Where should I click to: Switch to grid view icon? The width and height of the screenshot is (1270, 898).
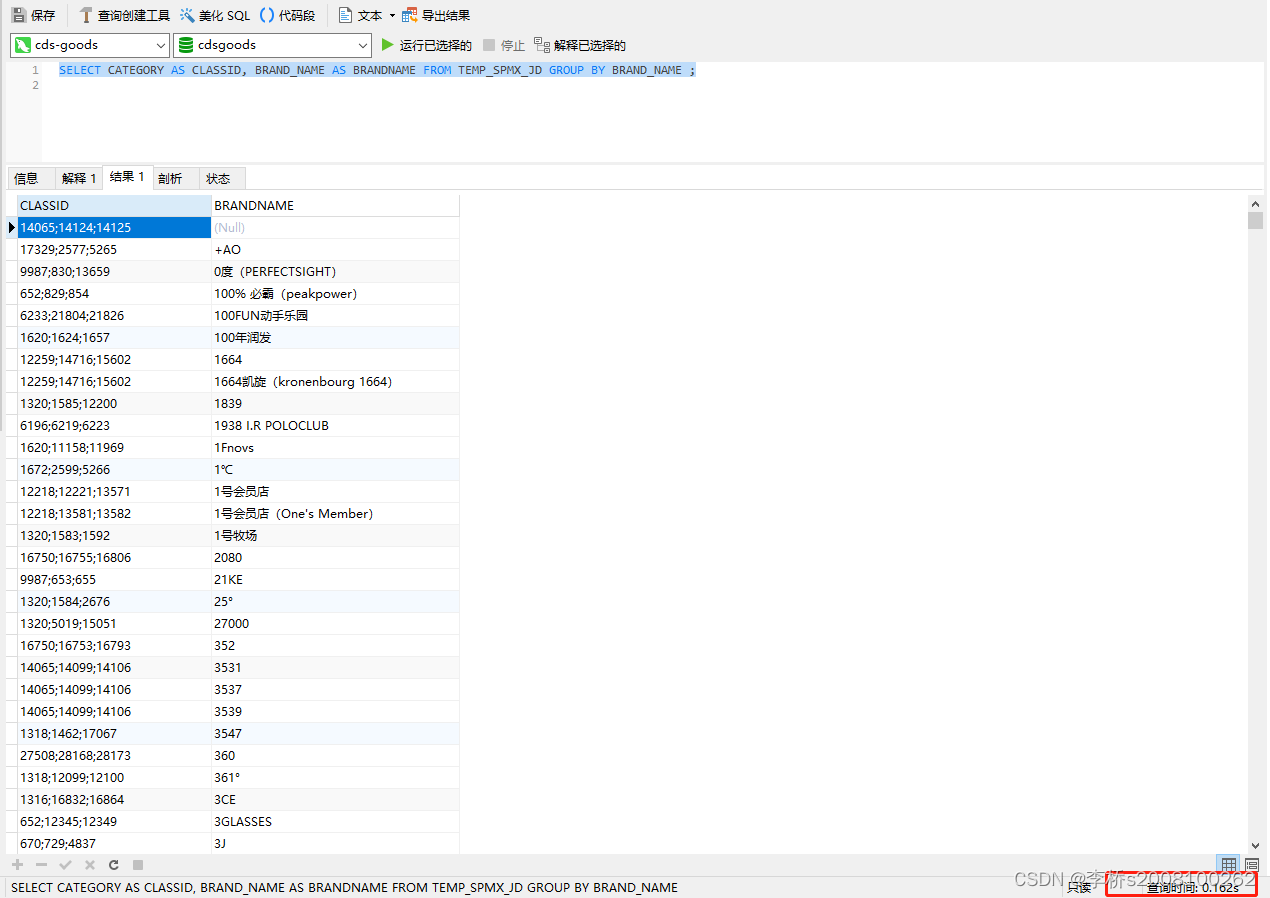(1228, 865)
